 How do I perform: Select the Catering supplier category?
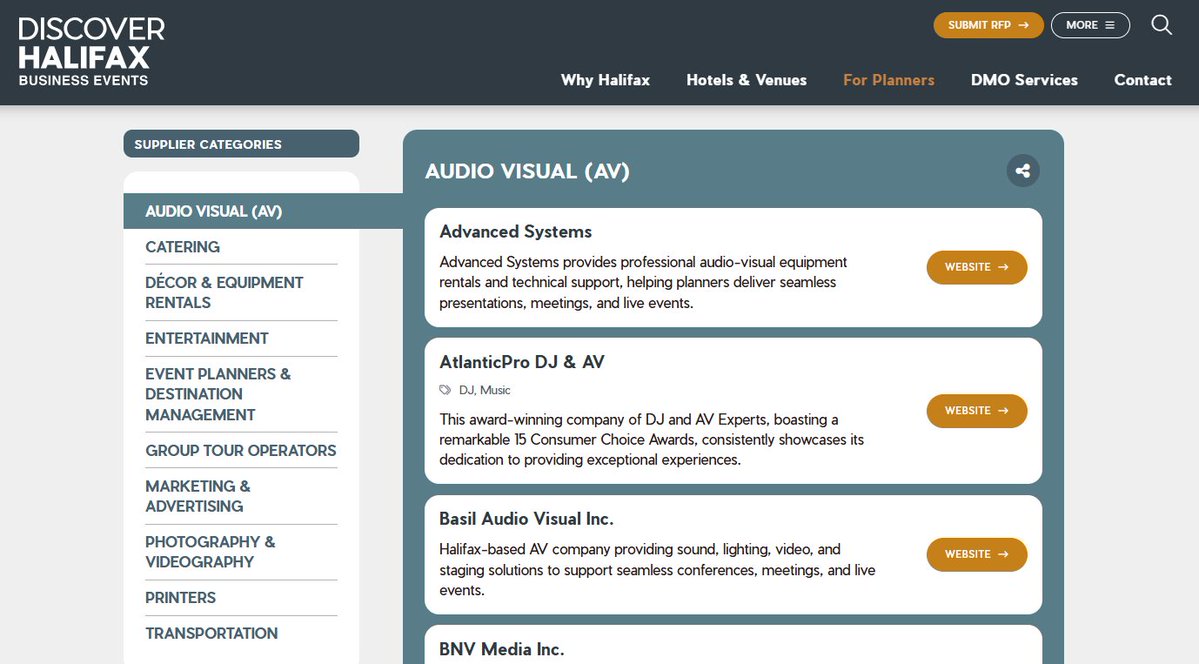[182, 247]
